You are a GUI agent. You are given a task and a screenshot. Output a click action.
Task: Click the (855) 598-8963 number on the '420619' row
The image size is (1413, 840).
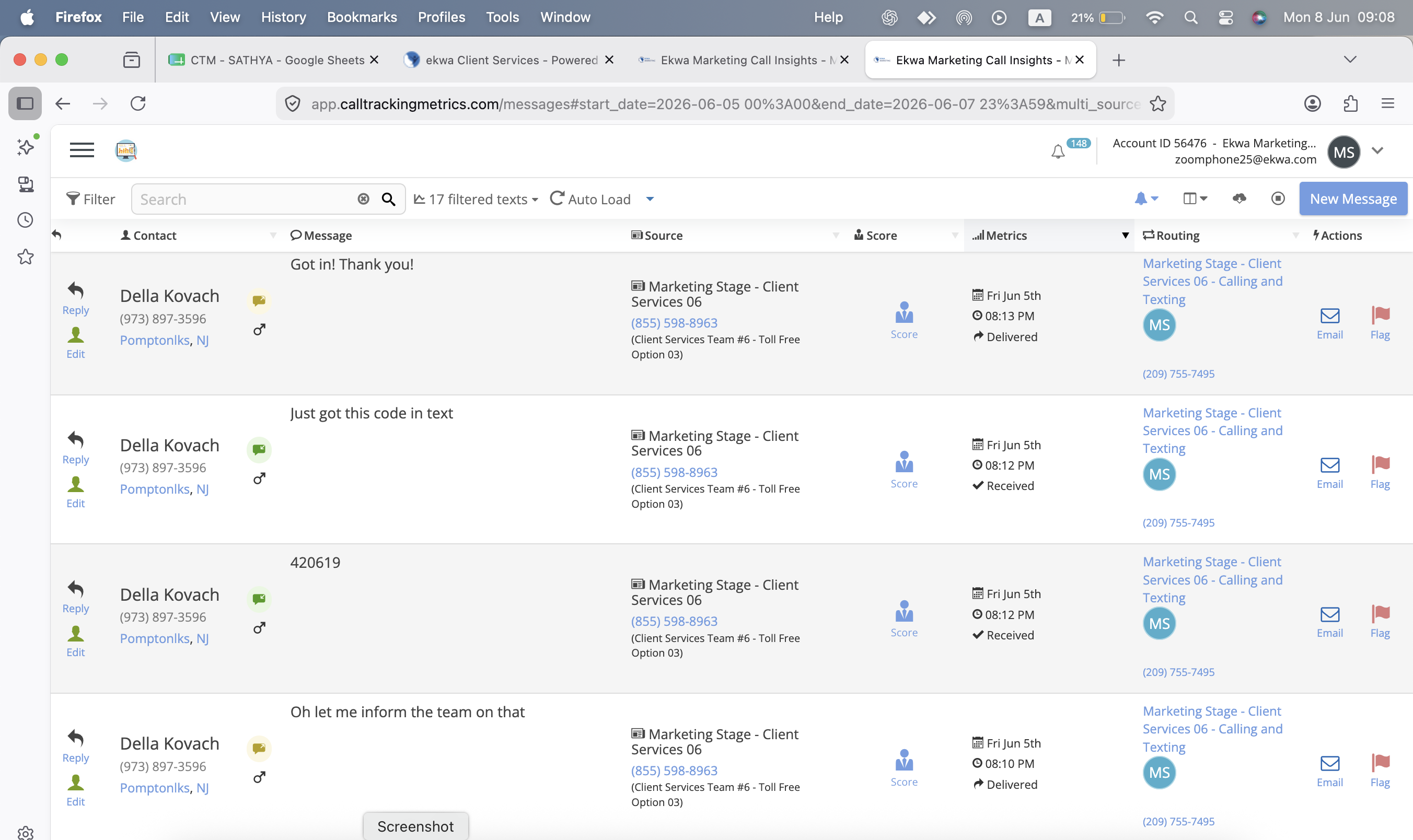674,621
